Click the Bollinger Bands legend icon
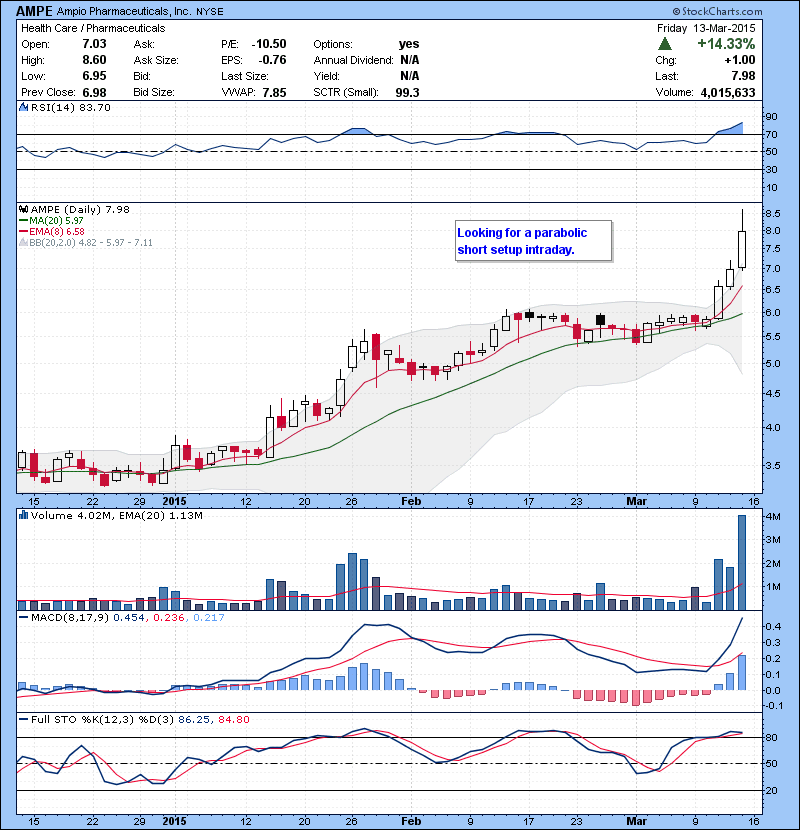The width and height of the screenshot is (800, 830). [23, 242]
